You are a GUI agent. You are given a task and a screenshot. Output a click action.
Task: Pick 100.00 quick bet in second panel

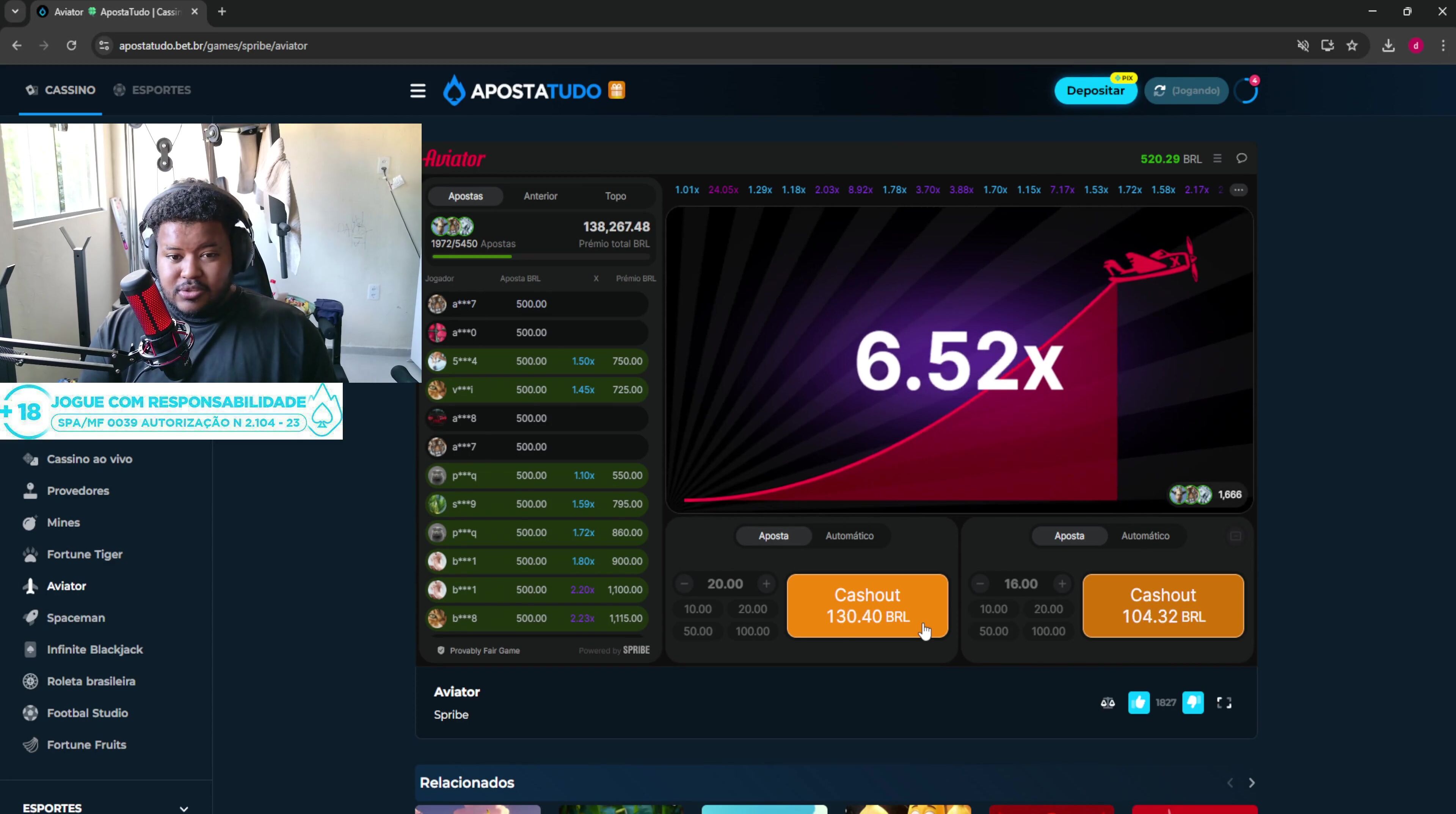click(1048, 631)
